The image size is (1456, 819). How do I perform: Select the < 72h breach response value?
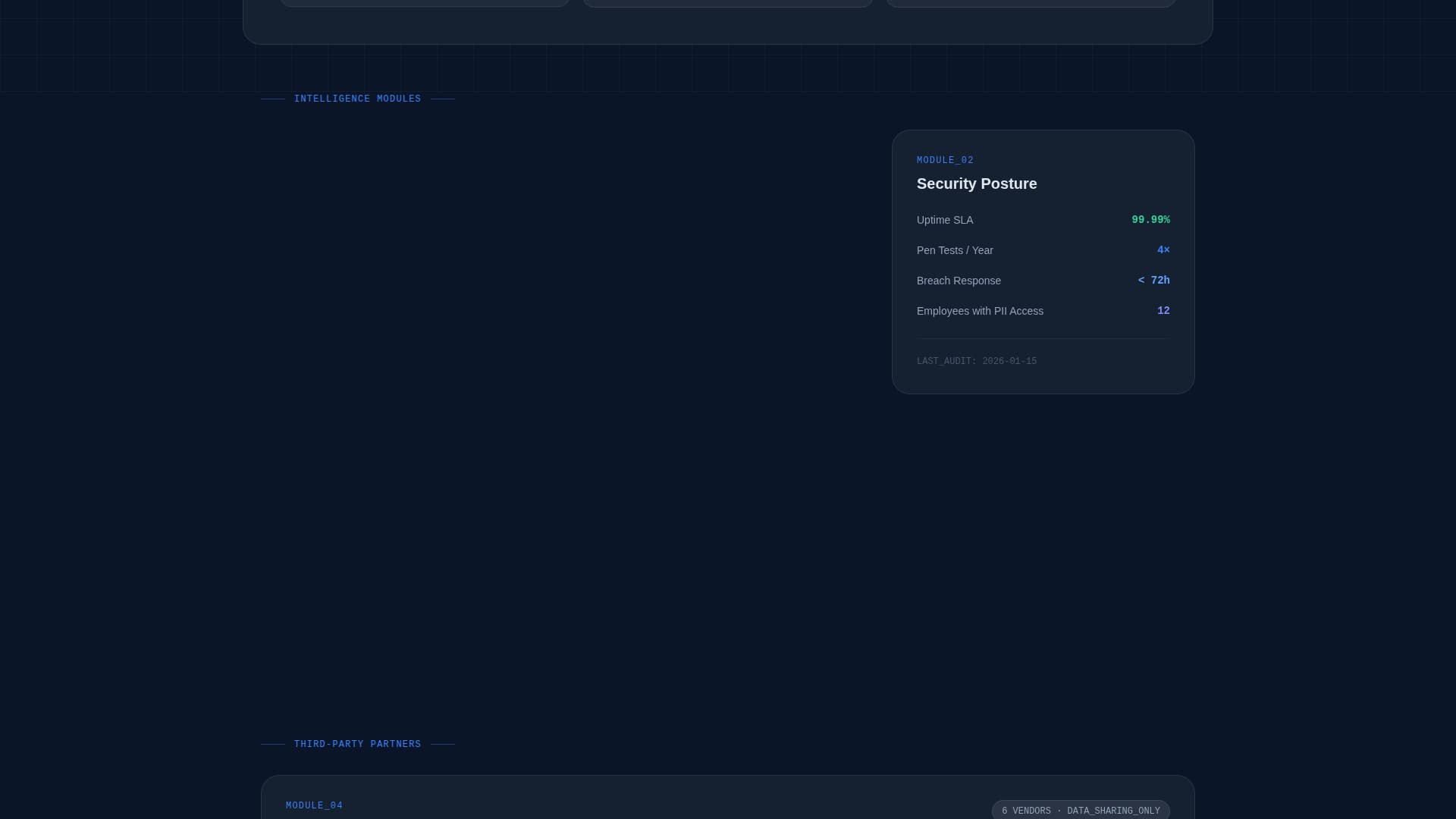1153,281
